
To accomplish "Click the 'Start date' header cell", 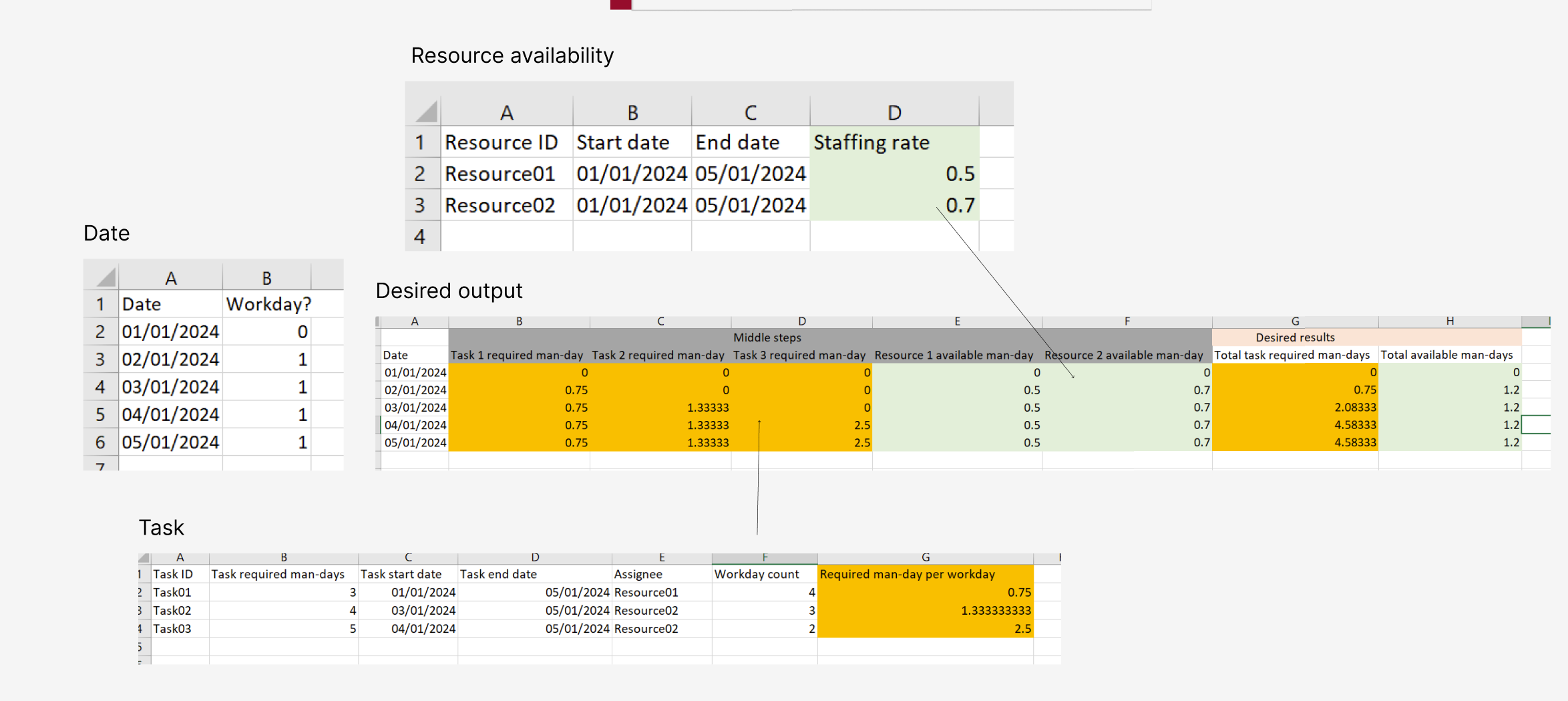I will 632,142.
